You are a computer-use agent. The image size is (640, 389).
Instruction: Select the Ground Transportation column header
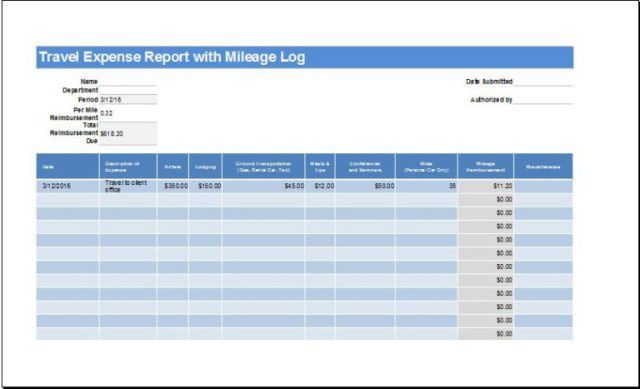click(x=264, y=166)
